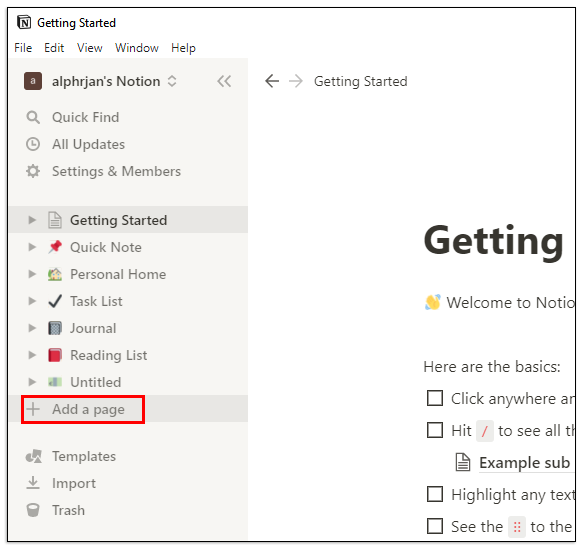The width and height of the screenshot is (584, 550).
Task: Open the workspace switcher arrows
Action: (x=172, y=81)
